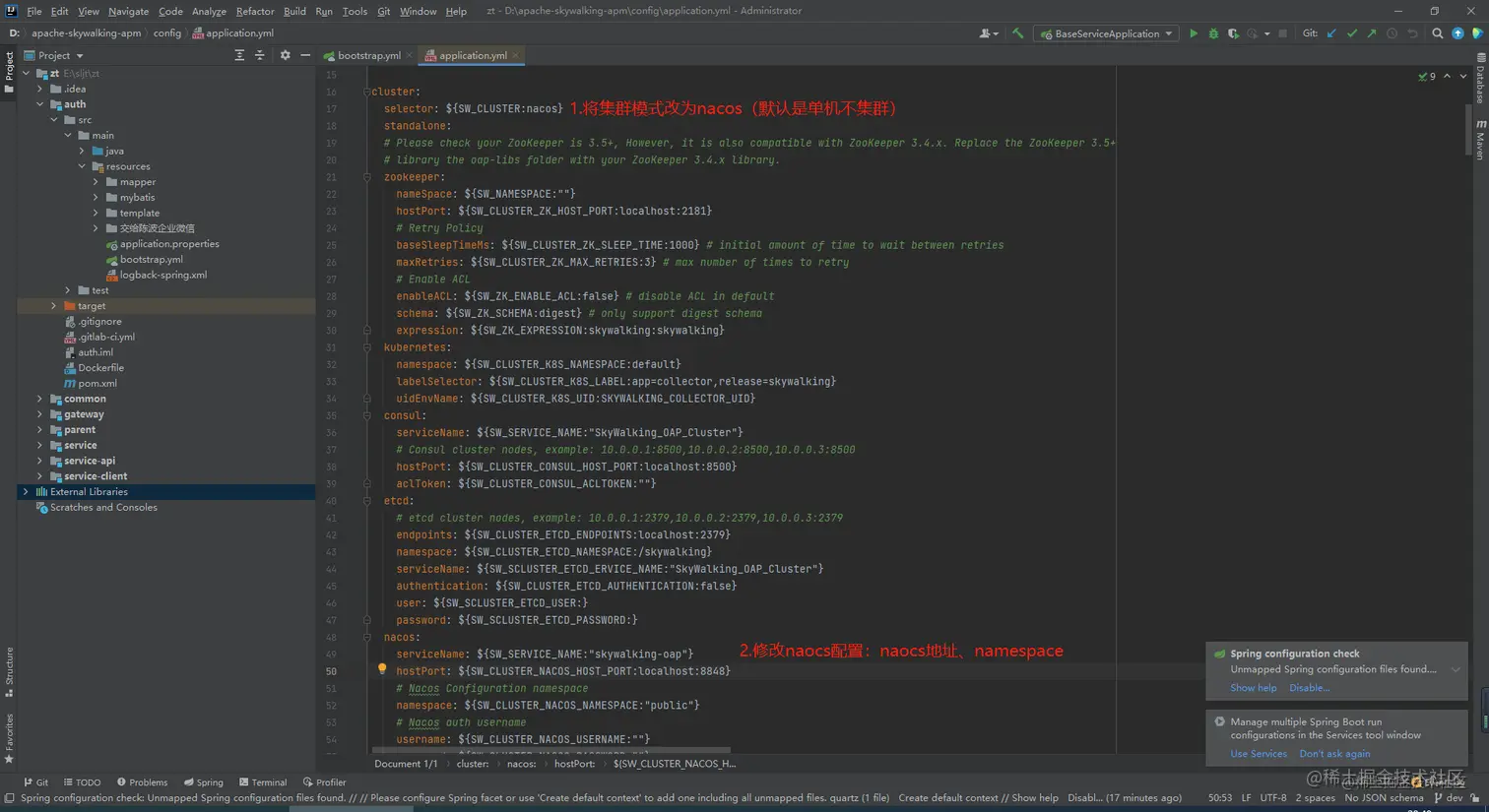Click Use Services link
This screenshot has width=1489, height=812.
click(x=1259, y=754)
